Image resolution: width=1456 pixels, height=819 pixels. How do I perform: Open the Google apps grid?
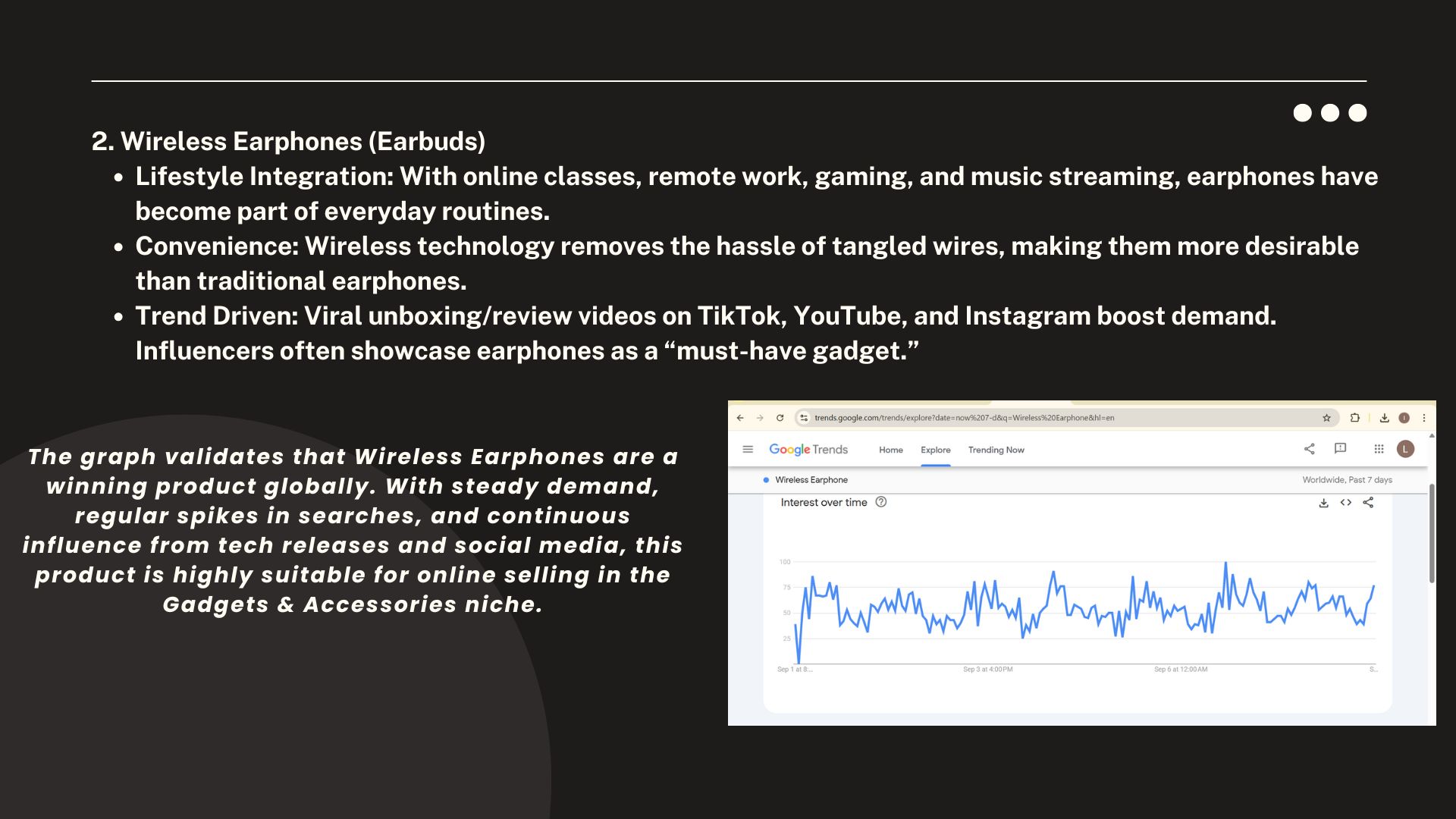pos(1379,449)
